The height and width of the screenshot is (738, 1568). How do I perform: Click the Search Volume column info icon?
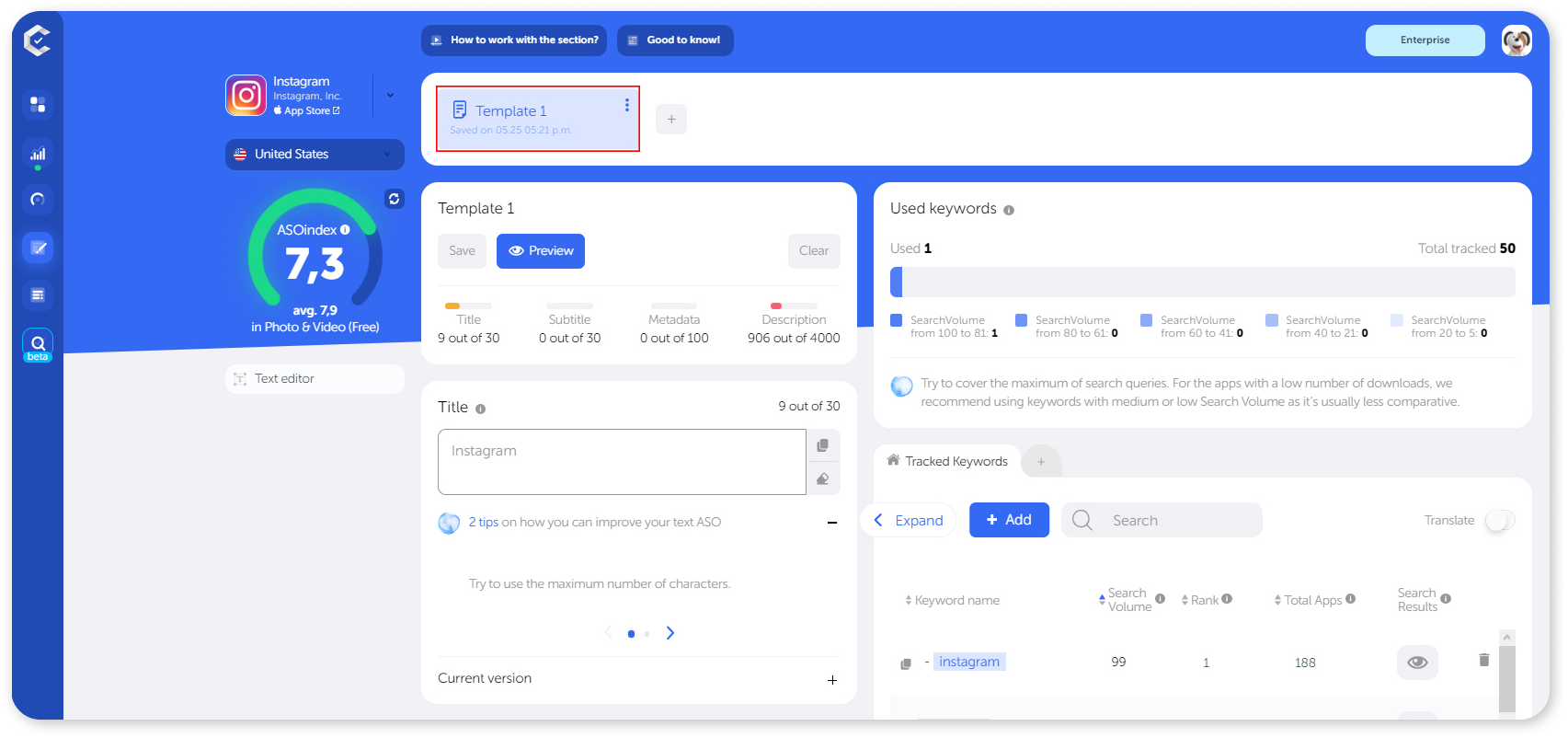(x=1160, y=599)
